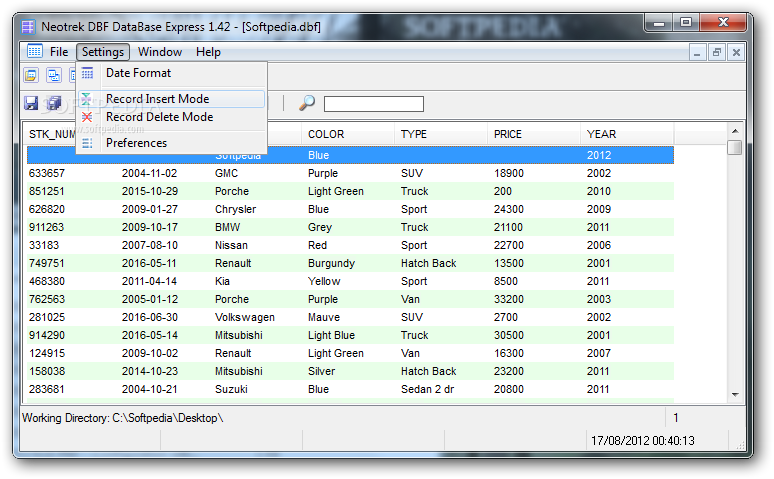Click Sedan 2 dr type cell
The width and height of the screenshot is (774, 479).
[x=427, y=390]
